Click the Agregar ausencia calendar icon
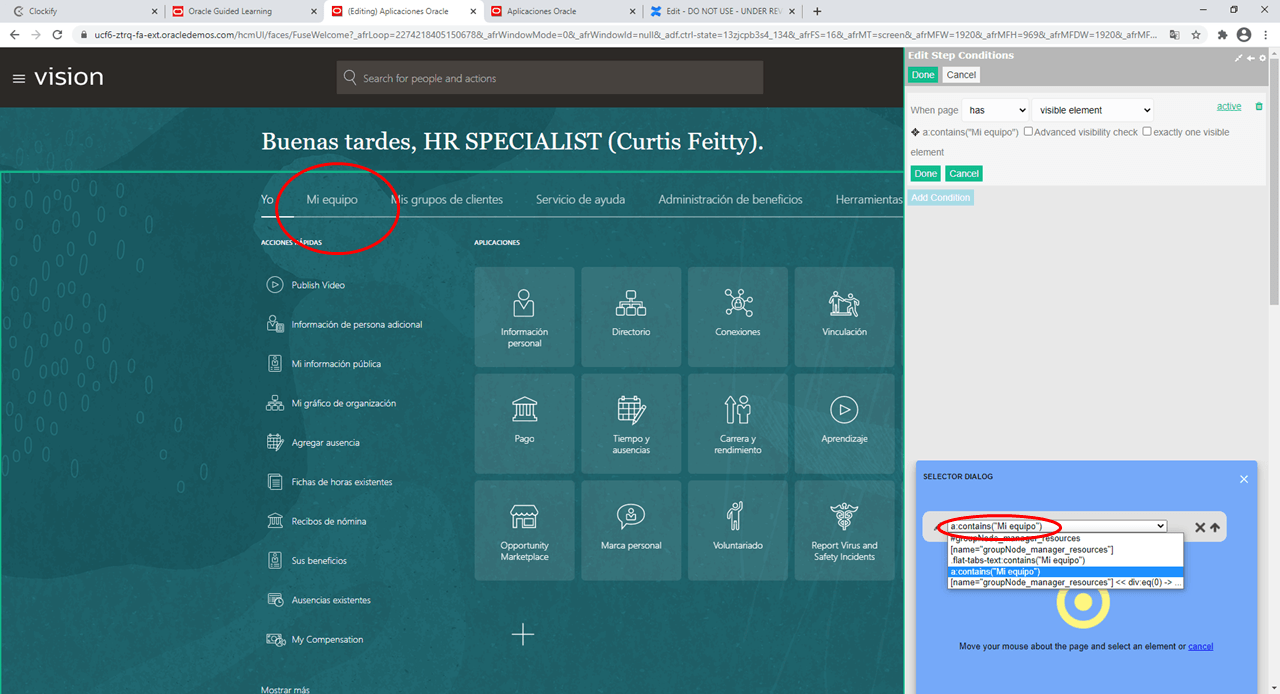This screenshot has height=694, width=1280. pos(275,442)
